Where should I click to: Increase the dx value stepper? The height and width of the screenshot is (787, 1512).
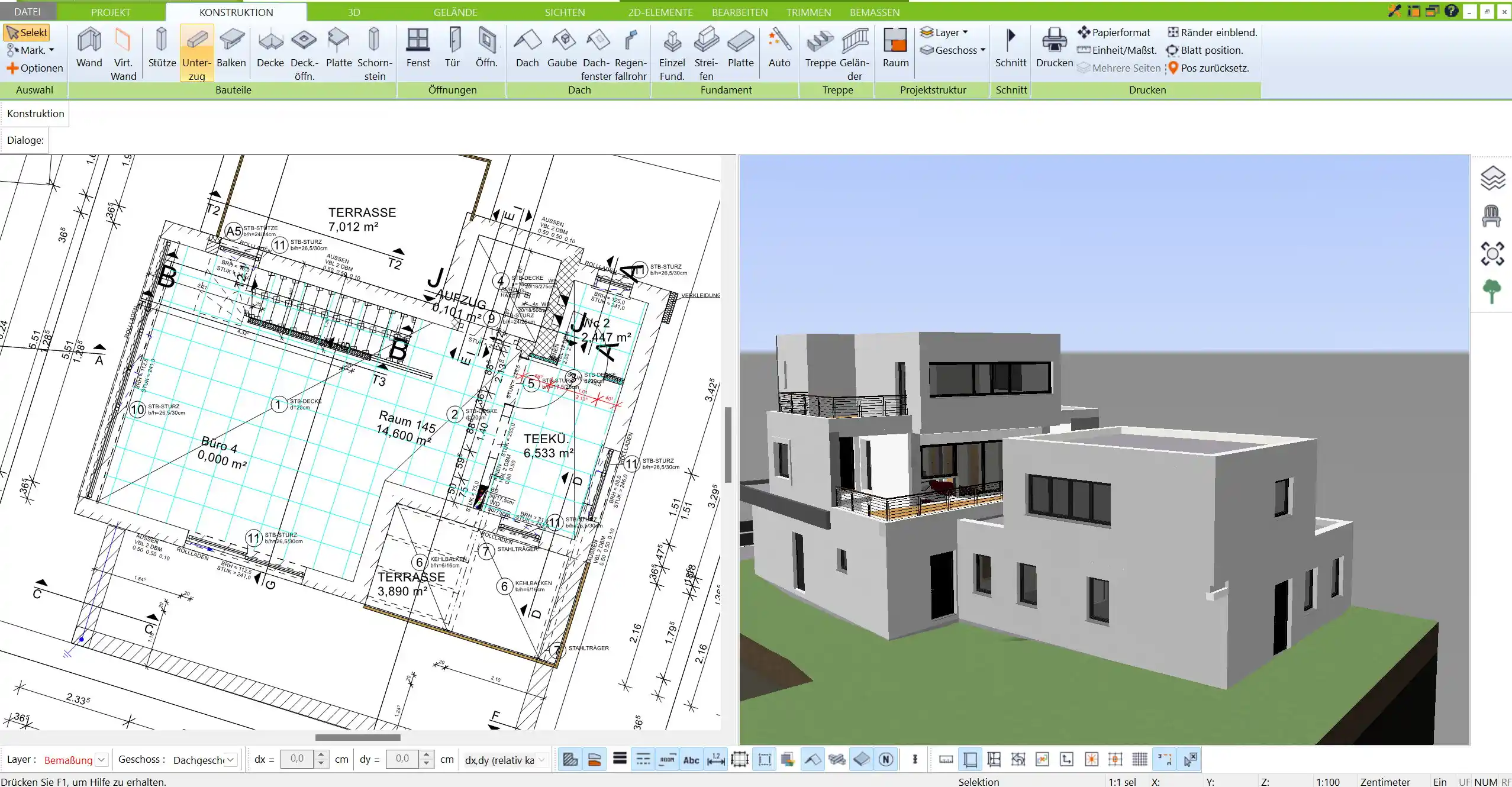pyautogui.click(x=321, y=754)
